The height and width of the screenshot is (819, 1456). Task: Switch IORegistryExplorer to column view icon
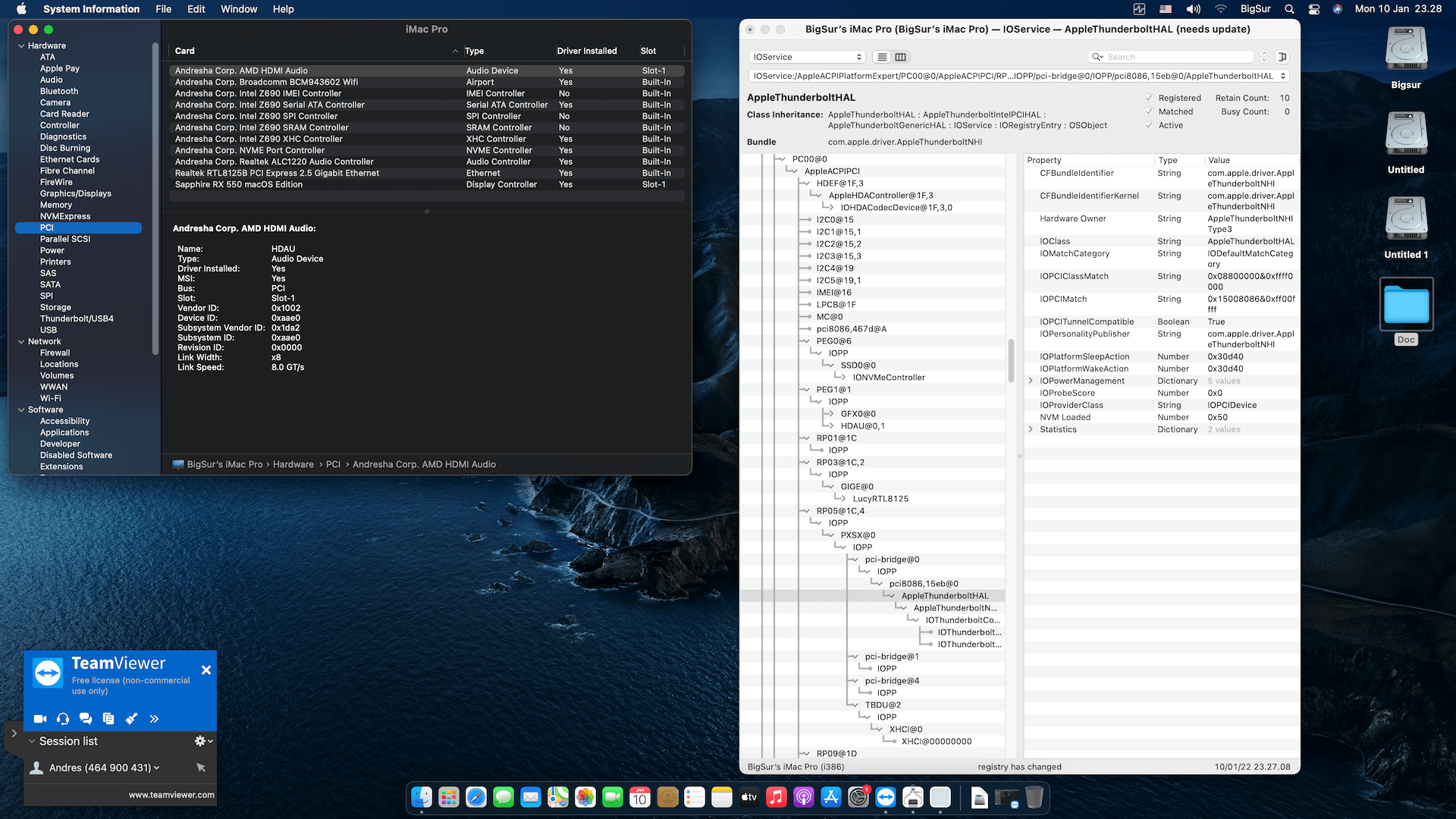899,56
